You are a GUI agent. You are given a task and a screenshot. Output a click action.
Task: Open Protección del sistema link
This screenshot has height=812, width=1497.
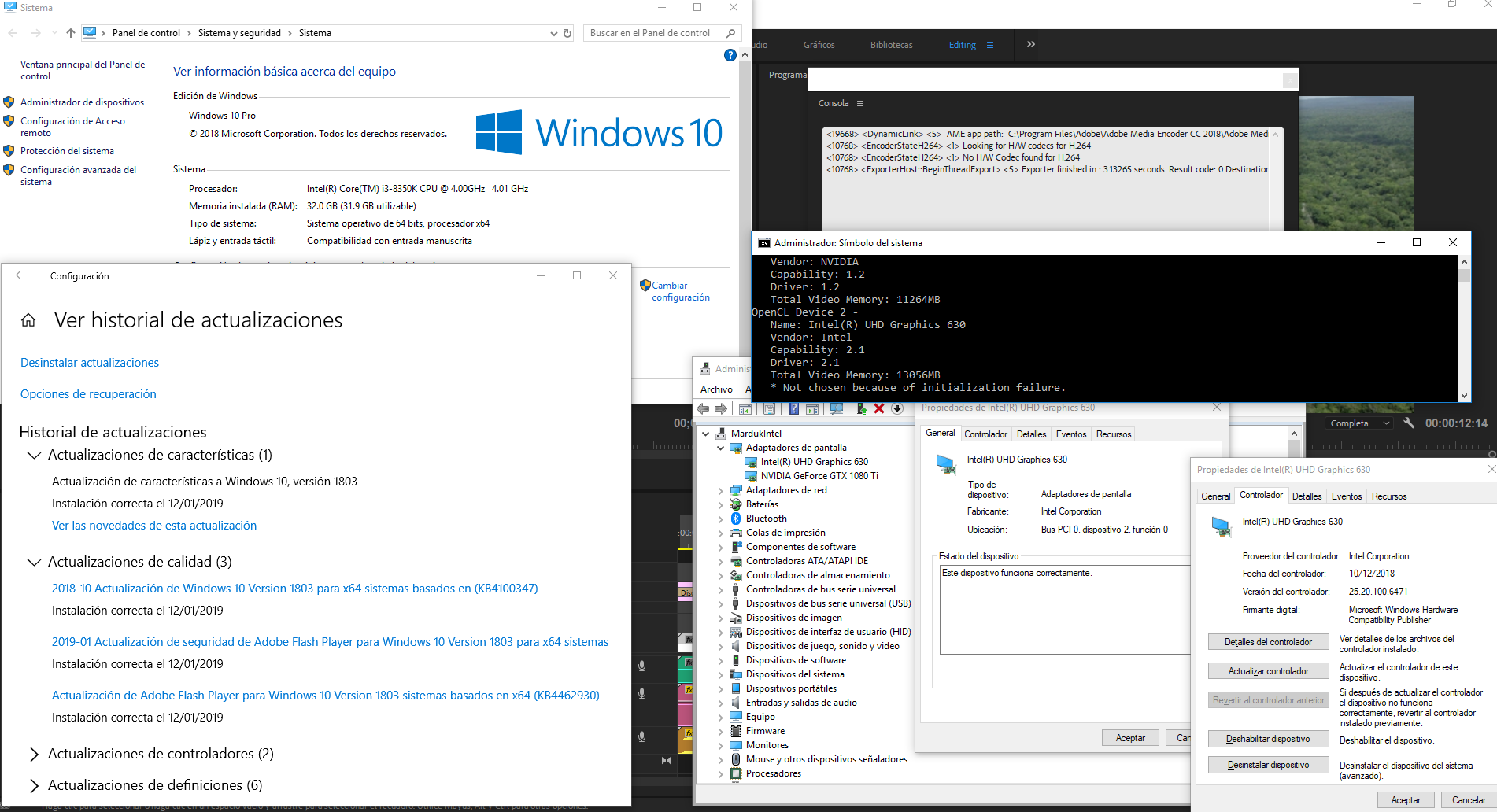coord(67,151)
